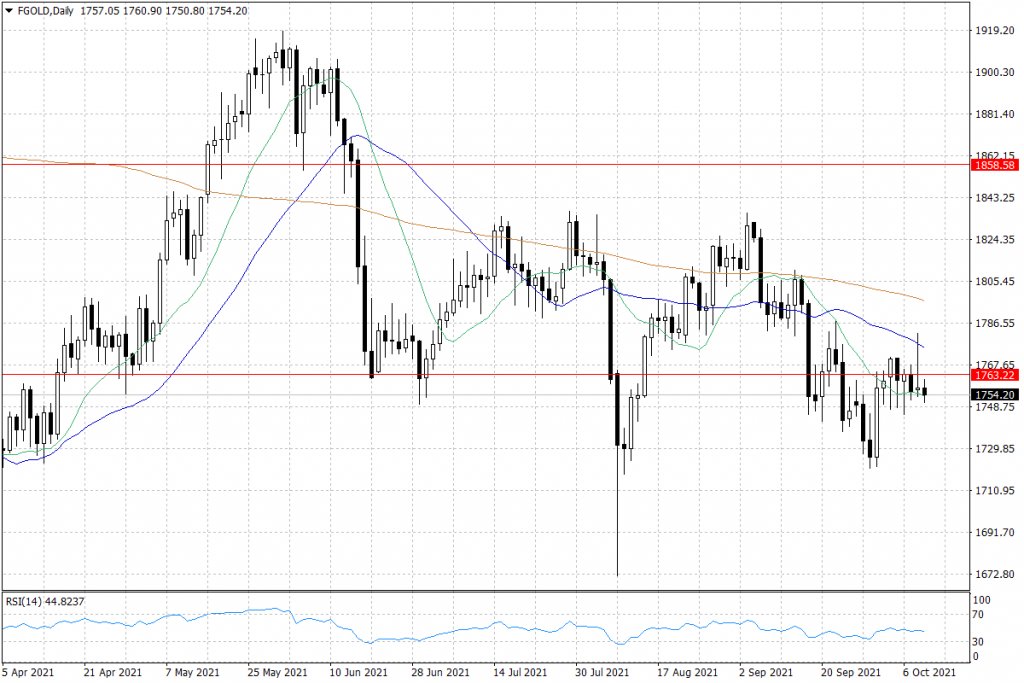Click the FGOLD,Daily chart title
This screenshot has height=683, width=1024.
tap(46, 10)
